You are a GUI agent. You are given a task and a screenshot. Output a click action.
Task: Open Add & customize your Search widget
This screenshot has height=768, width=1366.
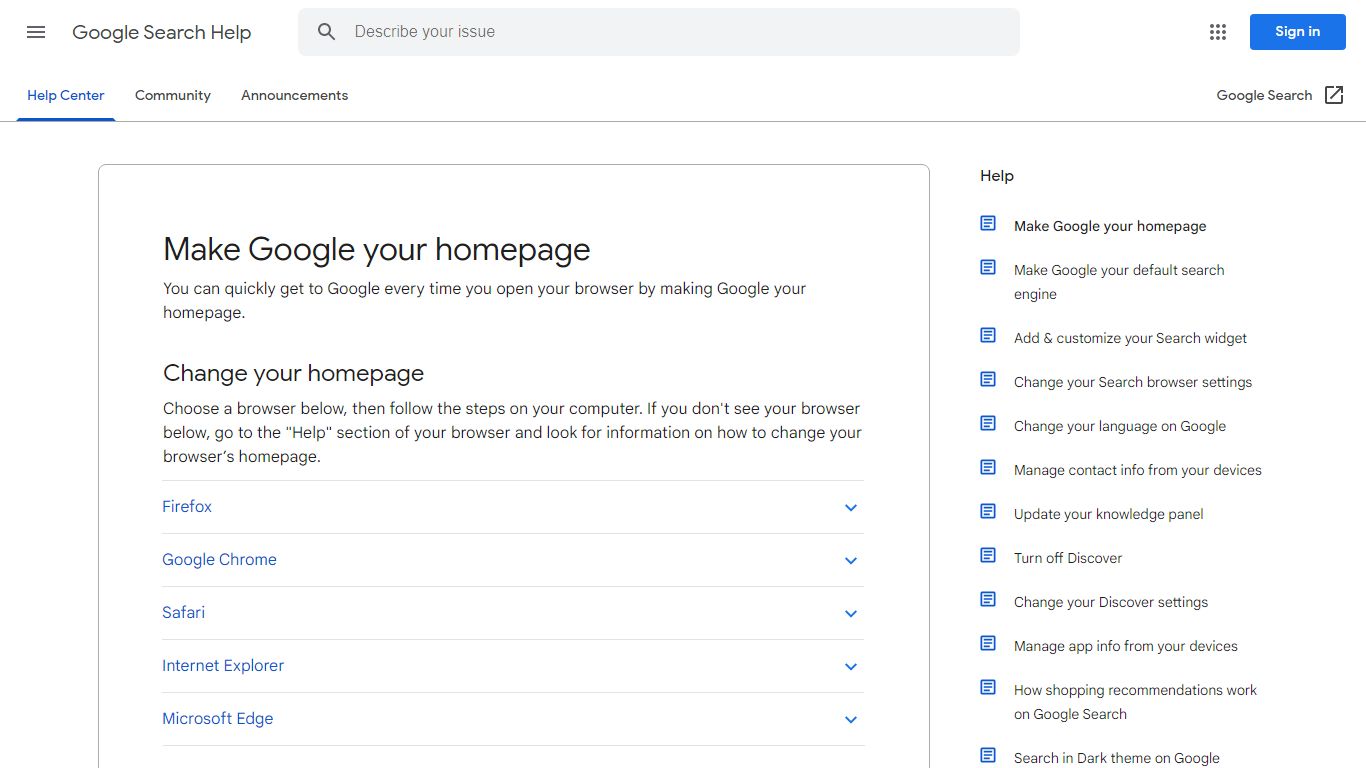click(x=1130, y=338)
